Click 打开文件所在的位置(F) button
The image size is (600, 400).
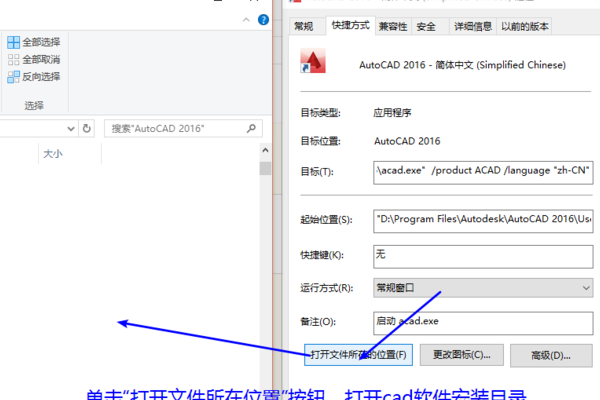point(358,355)
